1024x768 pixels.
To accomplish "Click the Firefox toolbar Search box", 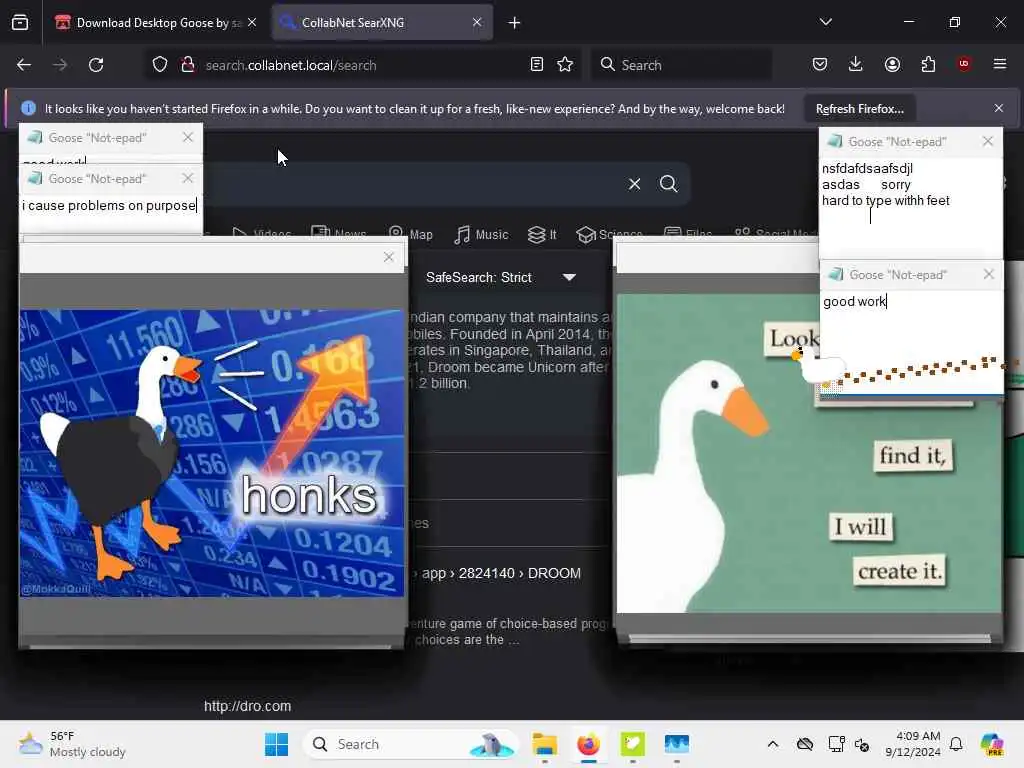I will coord(682,65).
